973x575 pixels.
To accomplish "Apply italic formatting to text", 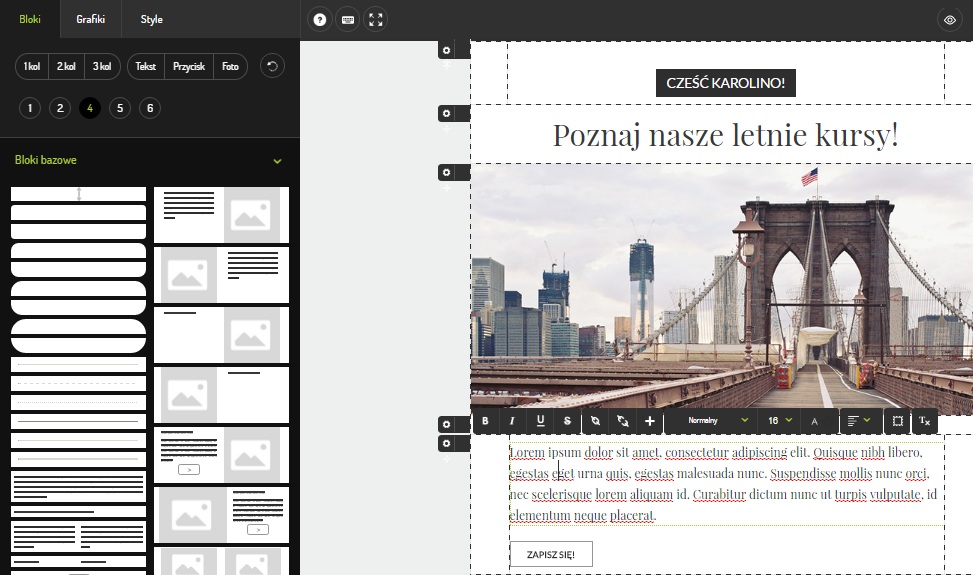I will point(512,421).
